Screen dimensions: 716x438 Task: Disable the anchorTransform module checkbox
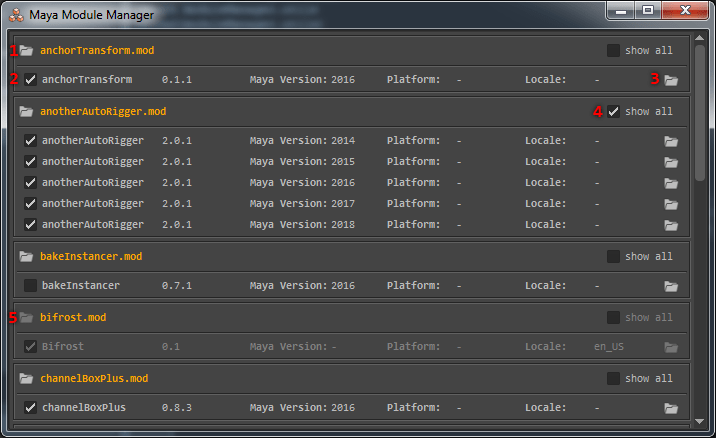click(x=30, y=79)
